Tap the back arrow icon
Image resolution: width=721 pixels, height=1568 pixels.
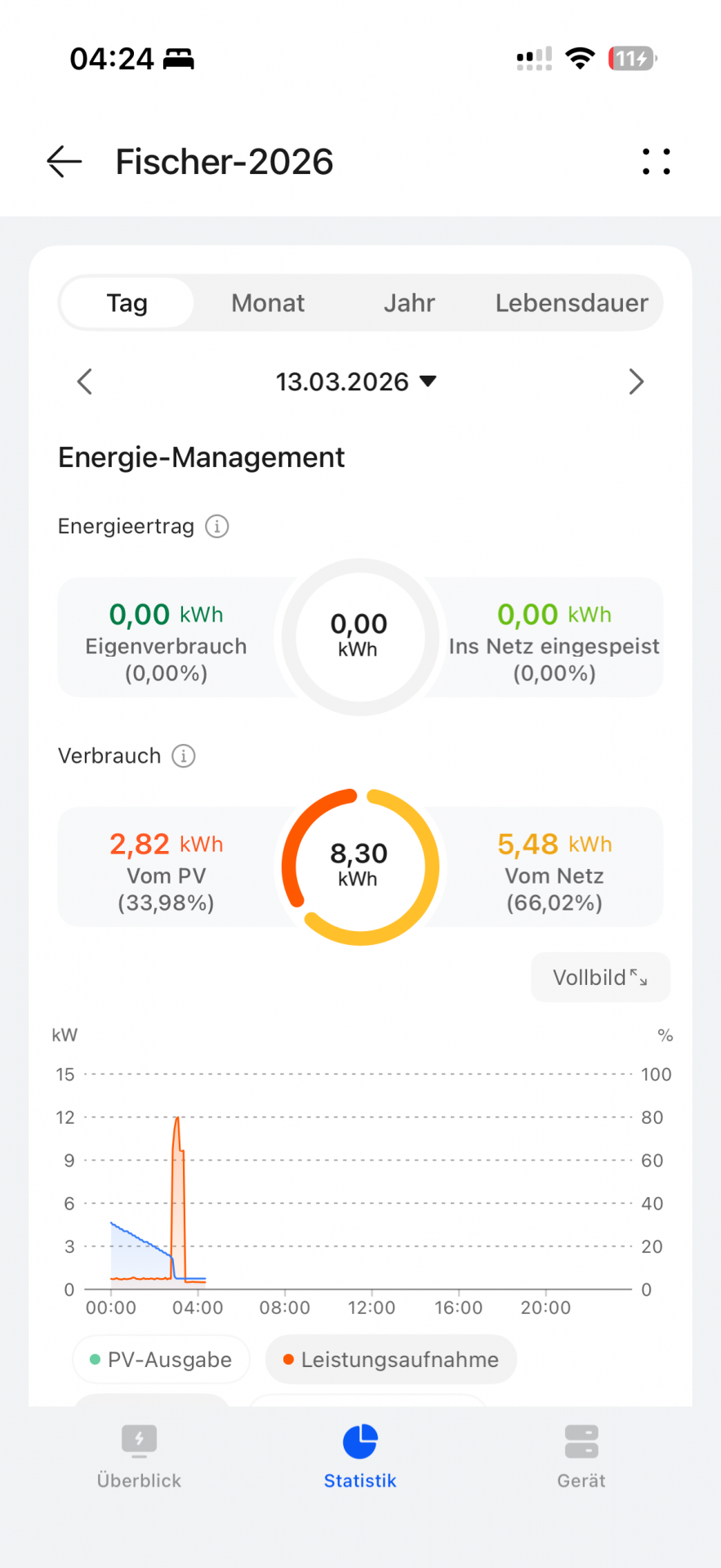pos(65,162)
